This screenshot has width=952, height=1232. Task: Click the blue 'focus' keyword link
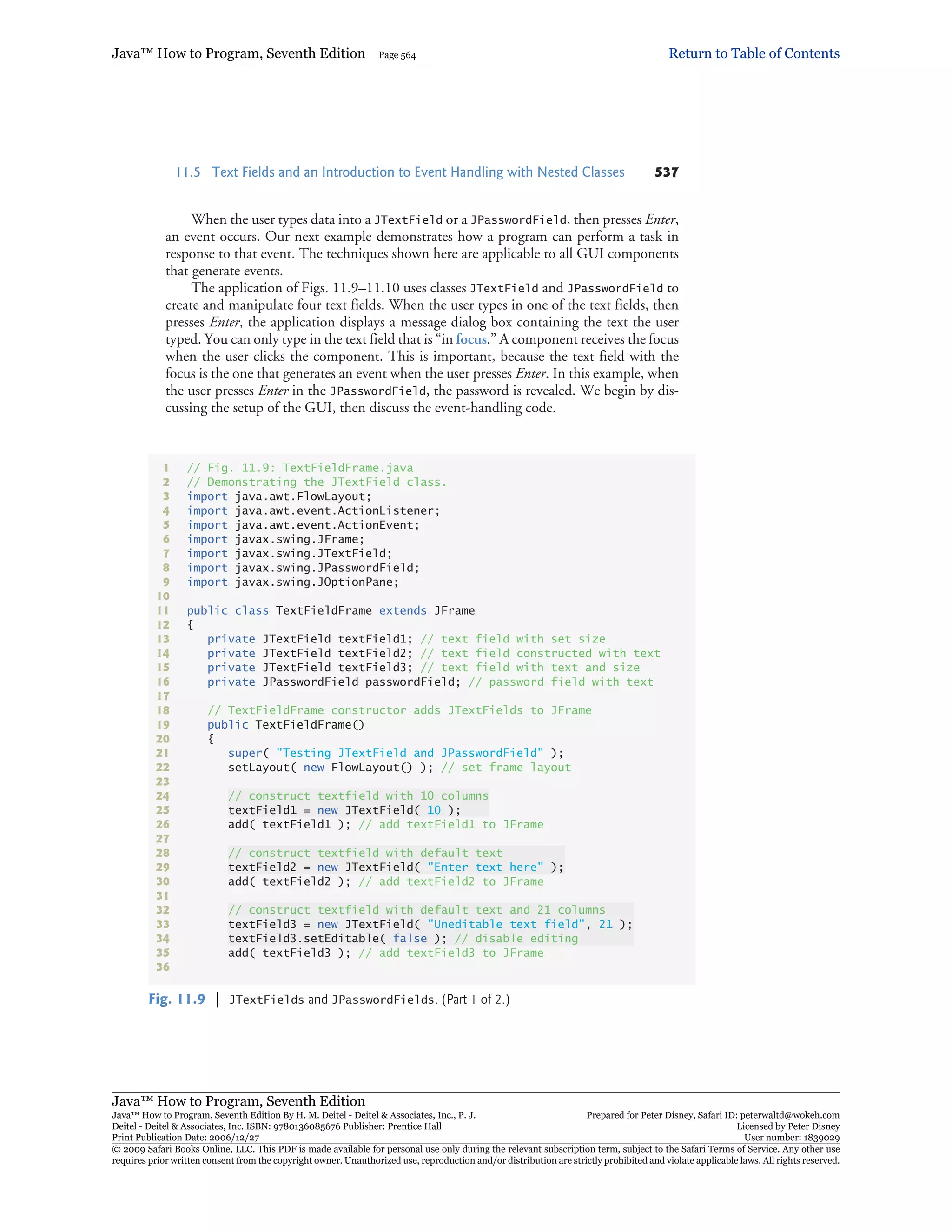coord(471,339)
